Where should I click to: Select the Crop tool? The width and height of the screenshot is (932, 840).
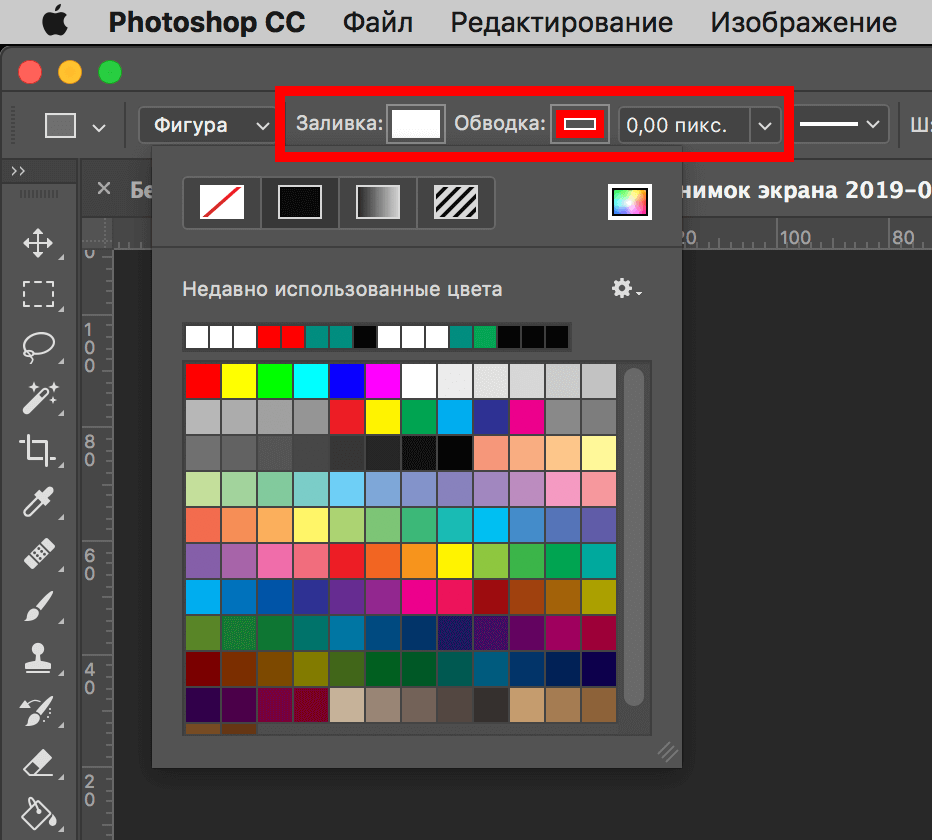pos(38,450)
